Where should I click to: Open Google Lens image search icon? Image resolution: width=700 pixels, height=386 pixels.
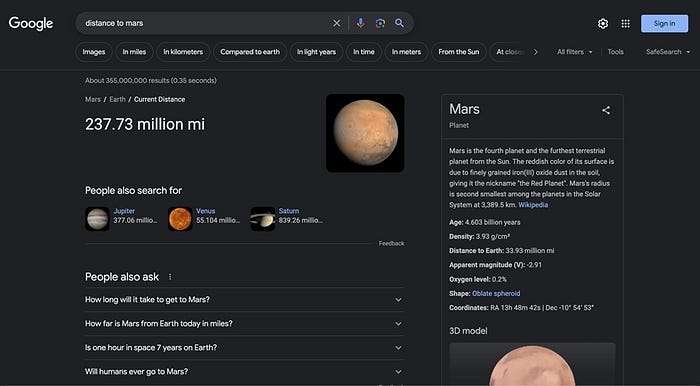380,23
